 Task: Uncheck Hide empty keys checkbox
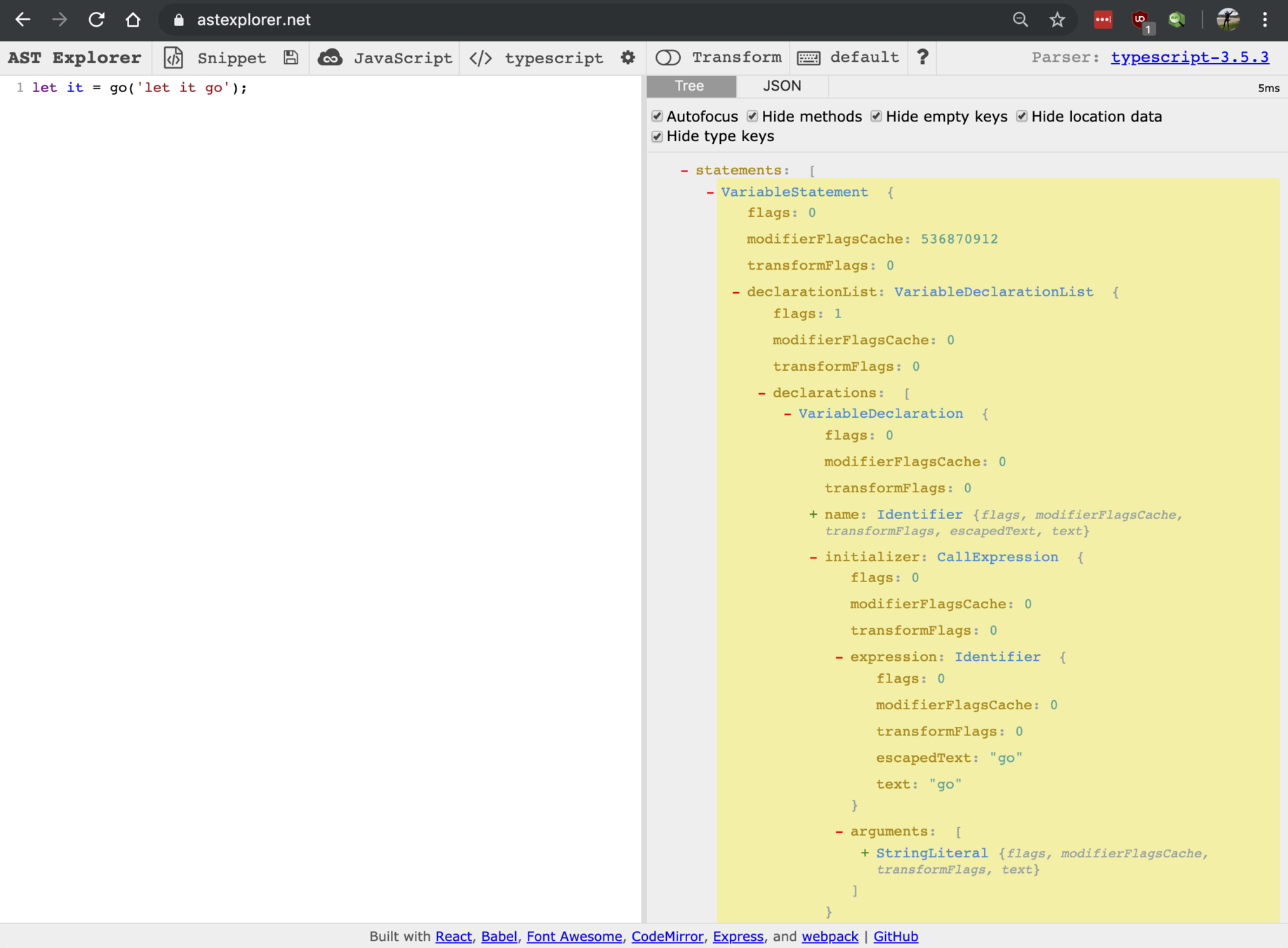(x=876, y=116)
